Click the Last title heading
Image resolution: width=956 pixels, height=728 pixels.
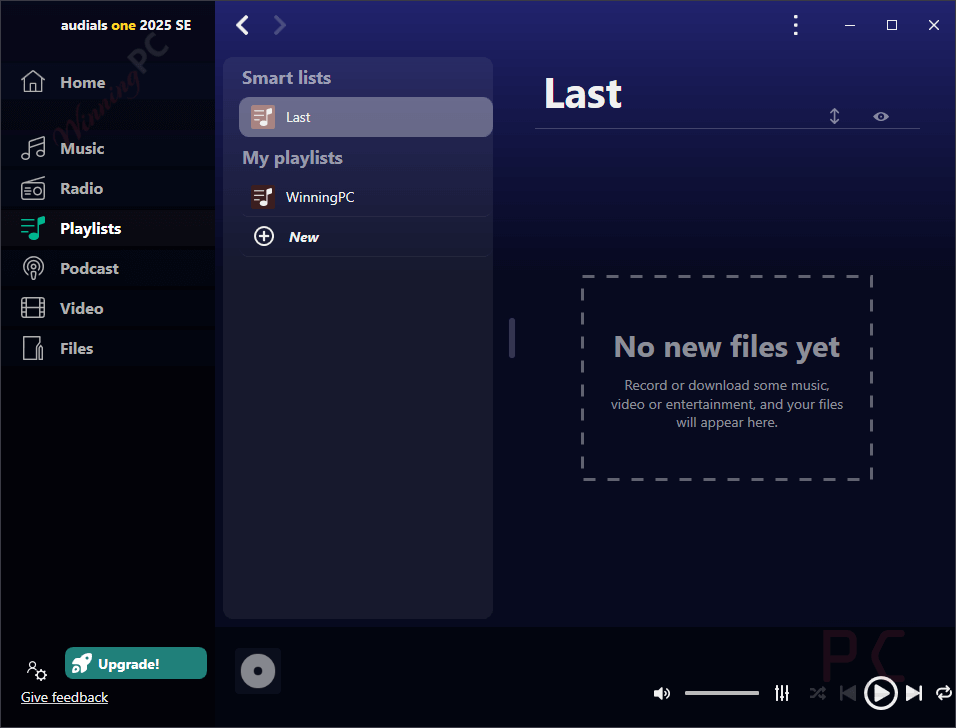(x=583, y=93)
